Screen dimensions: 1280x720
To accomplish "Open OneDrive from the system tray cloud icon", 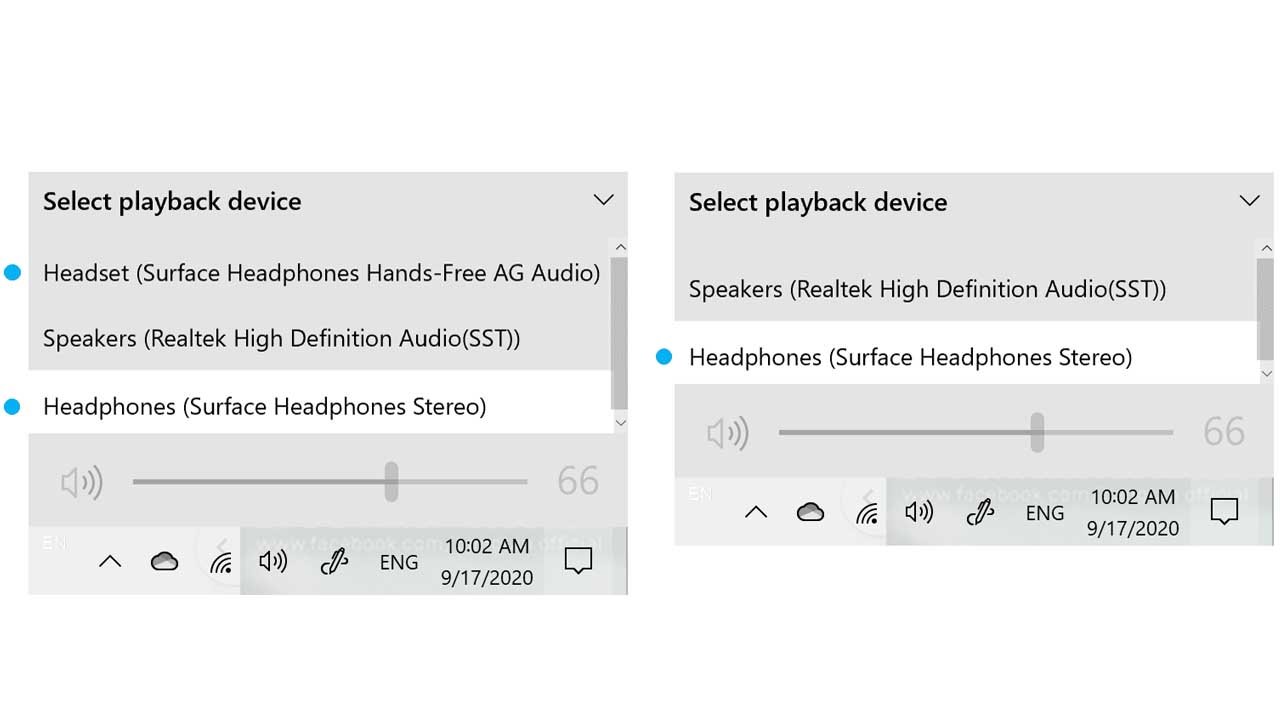I will tap(164, 561).
